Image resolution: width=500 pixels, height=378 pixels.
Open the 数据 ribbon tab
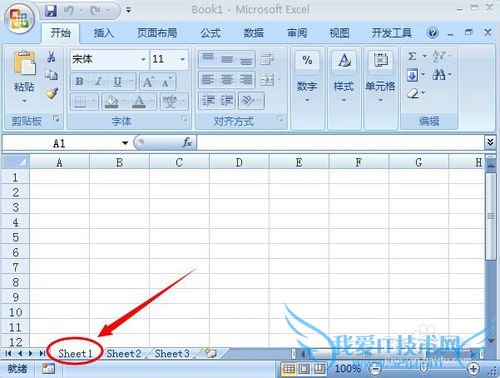pyautogui.click(x=253, y=33)
